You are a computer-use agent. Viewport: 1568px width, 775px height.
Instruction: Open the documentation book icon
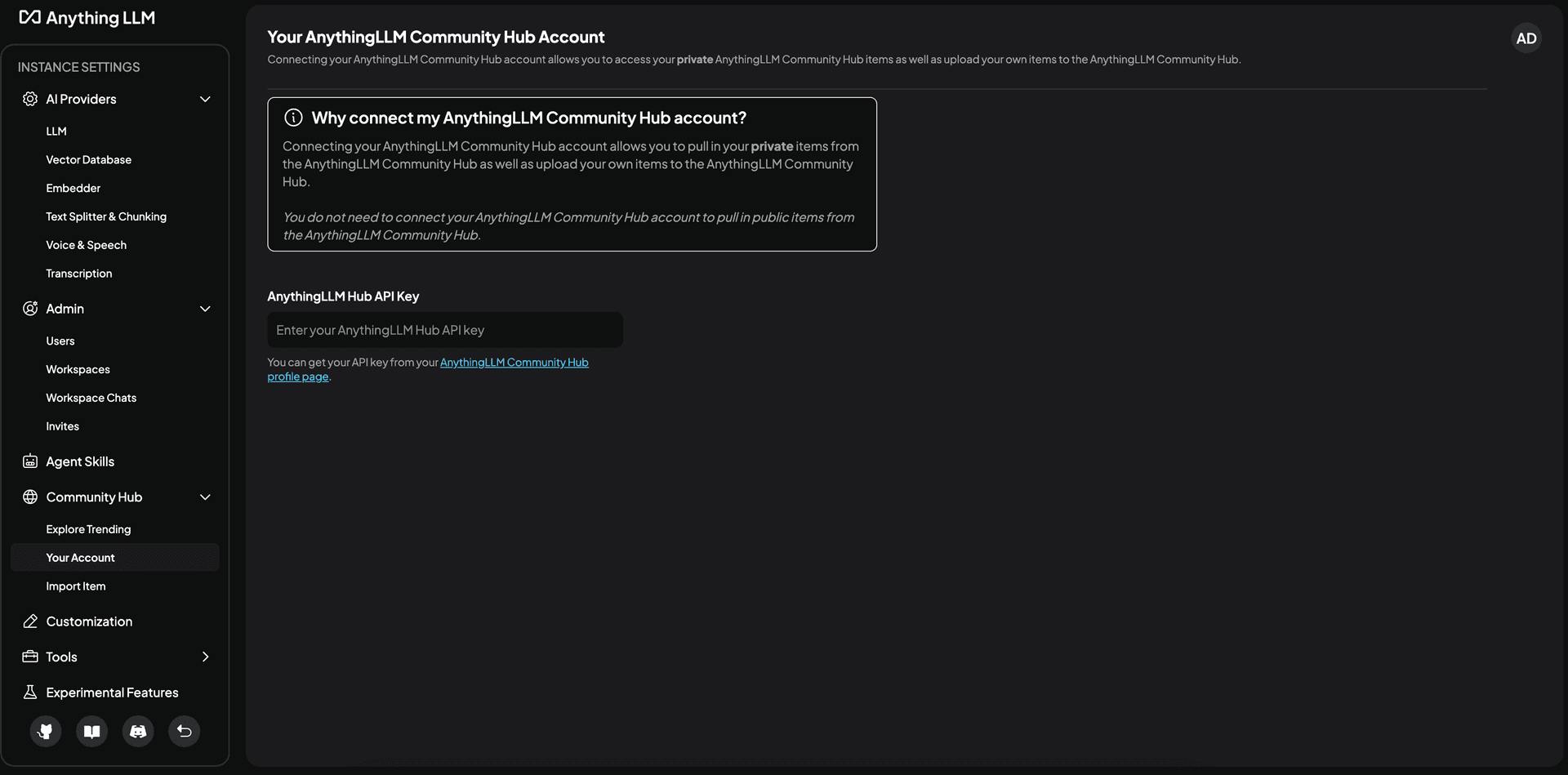click(91, 731)
